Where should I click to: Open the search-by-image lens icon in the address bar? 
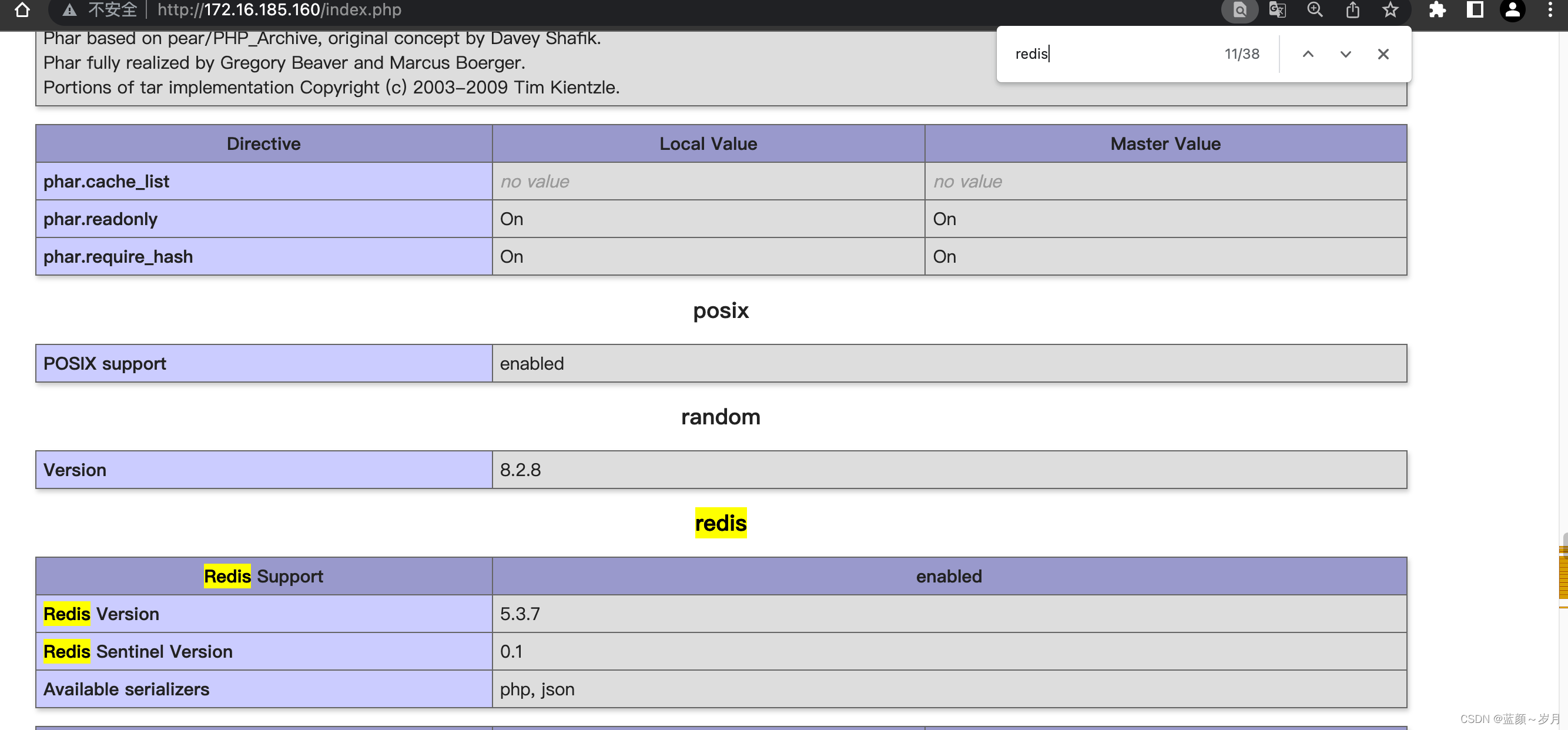tap(1239, 10)
